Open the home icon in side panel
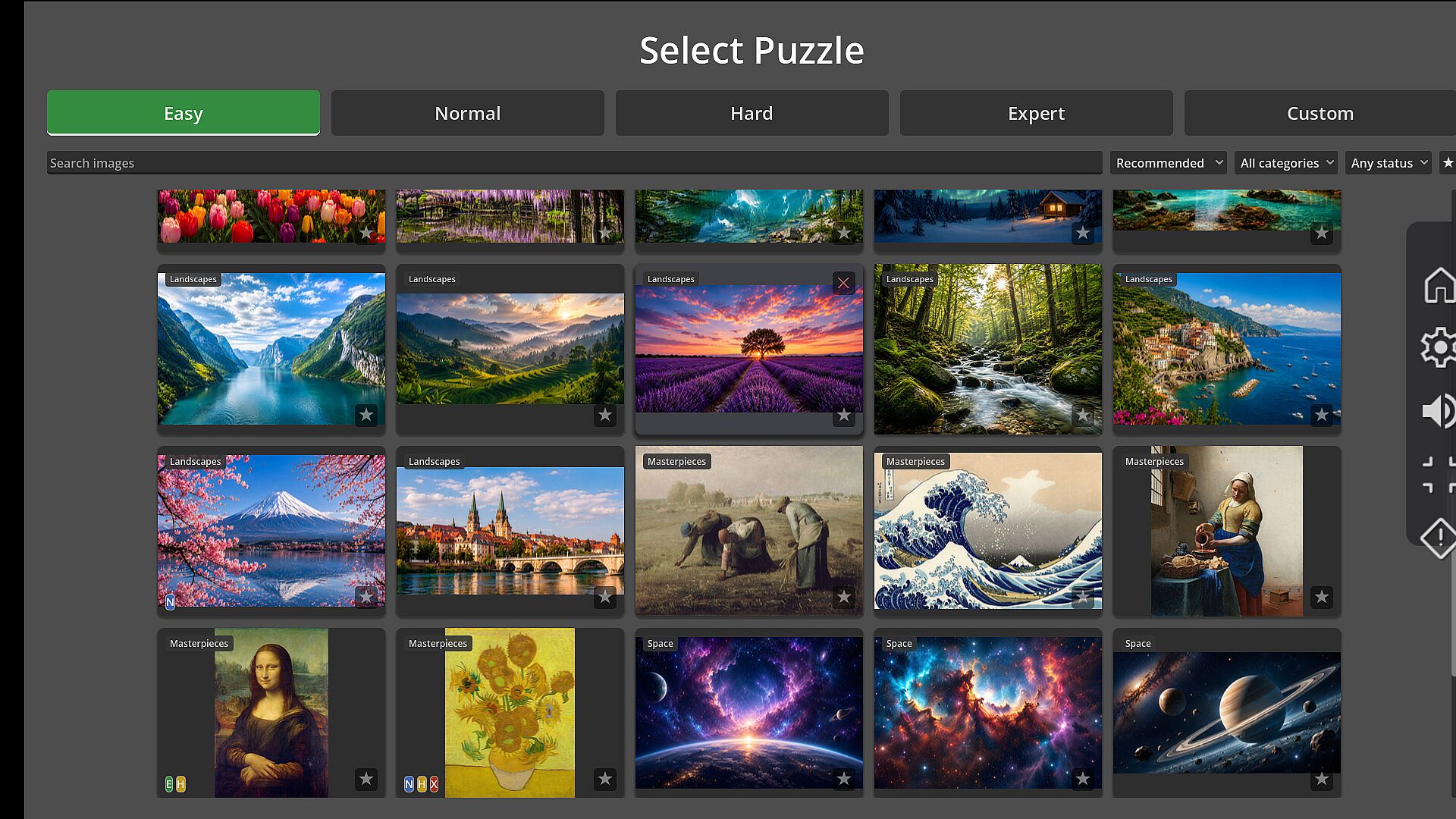 [x=1439, y=286]
